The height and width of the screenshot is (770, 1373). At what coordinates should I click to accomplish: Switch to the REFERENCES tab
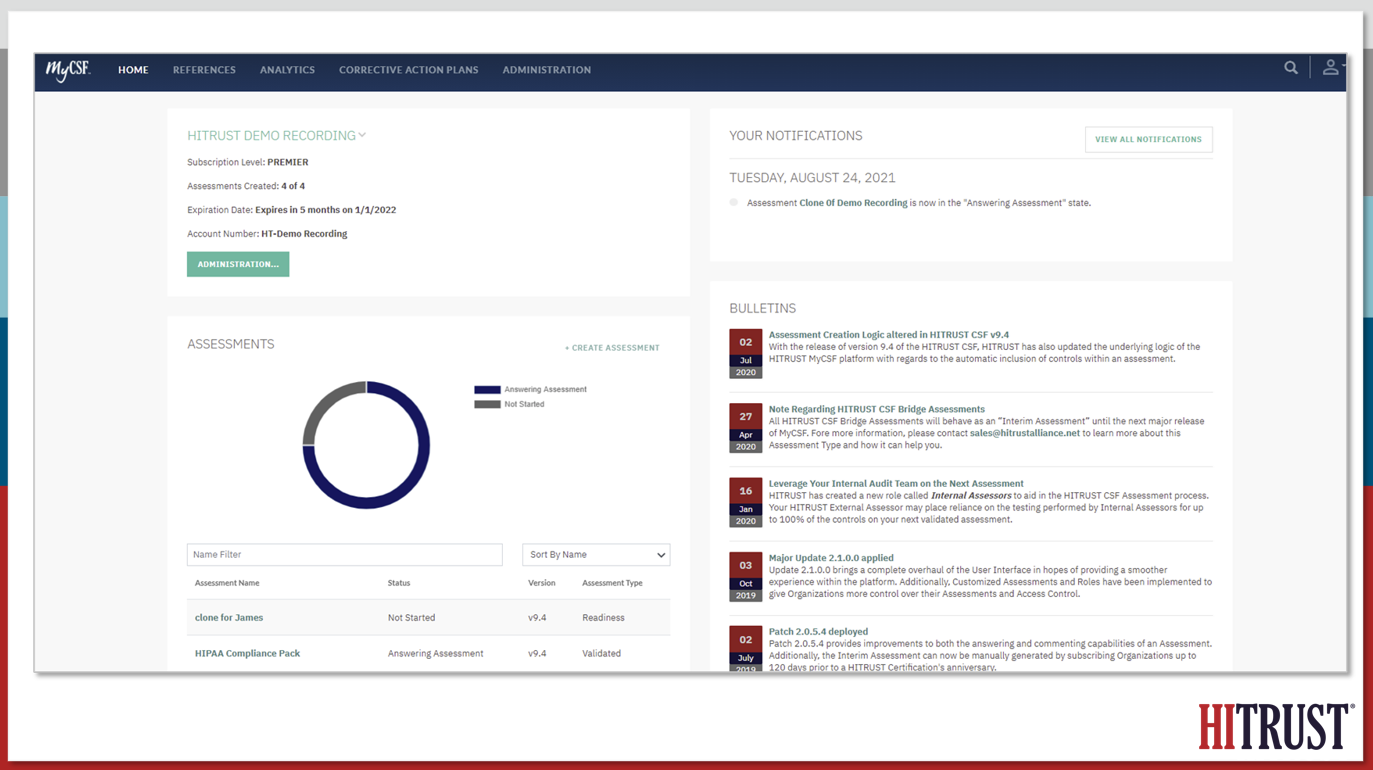204,70
